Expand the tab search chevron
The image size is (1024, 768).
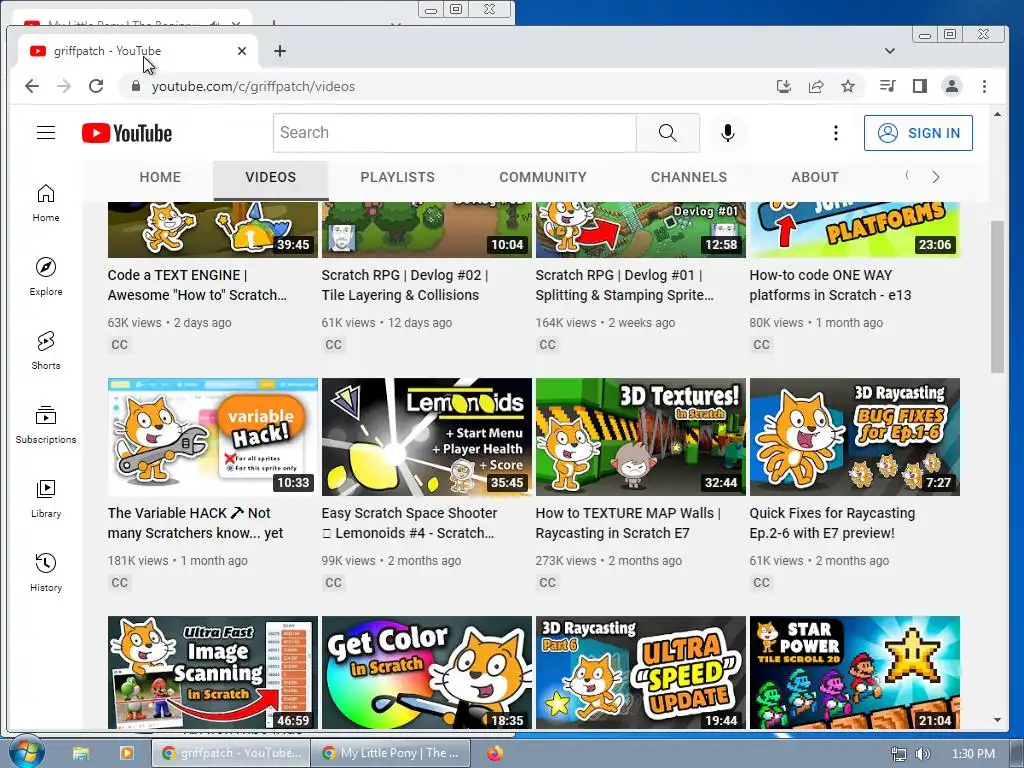pyautogui.click(x=889, y=51)
